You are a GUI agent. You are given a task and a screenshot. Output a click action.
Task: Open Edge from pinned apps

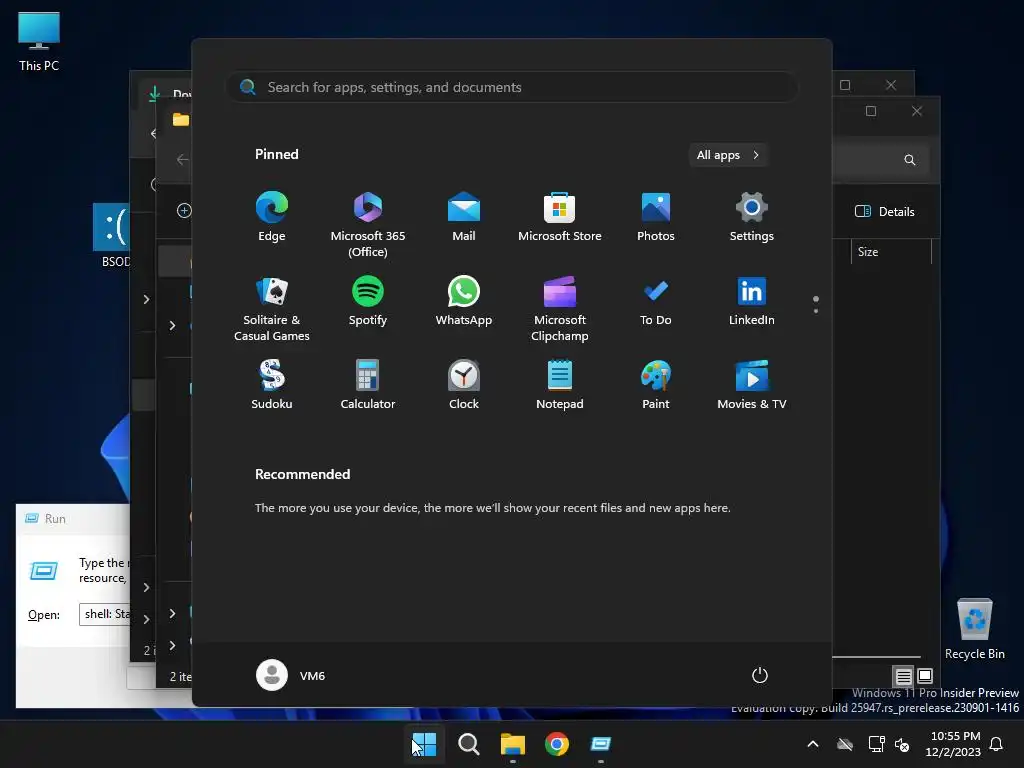272,217
